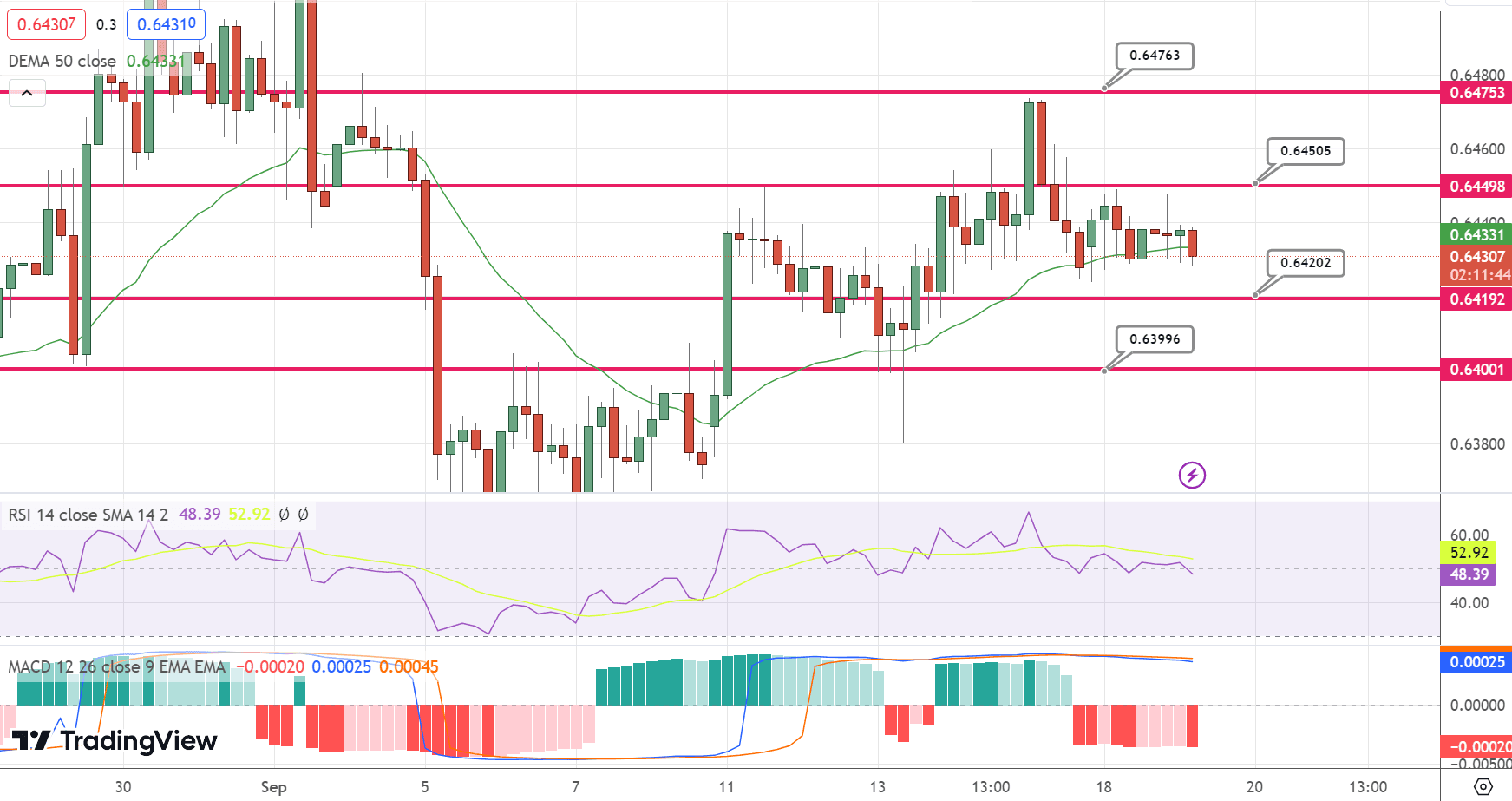The width and height of the screenshot is (1512, 801).
Task: Click the MACD value 0.00025 in legend
Action: coord(341,666)
